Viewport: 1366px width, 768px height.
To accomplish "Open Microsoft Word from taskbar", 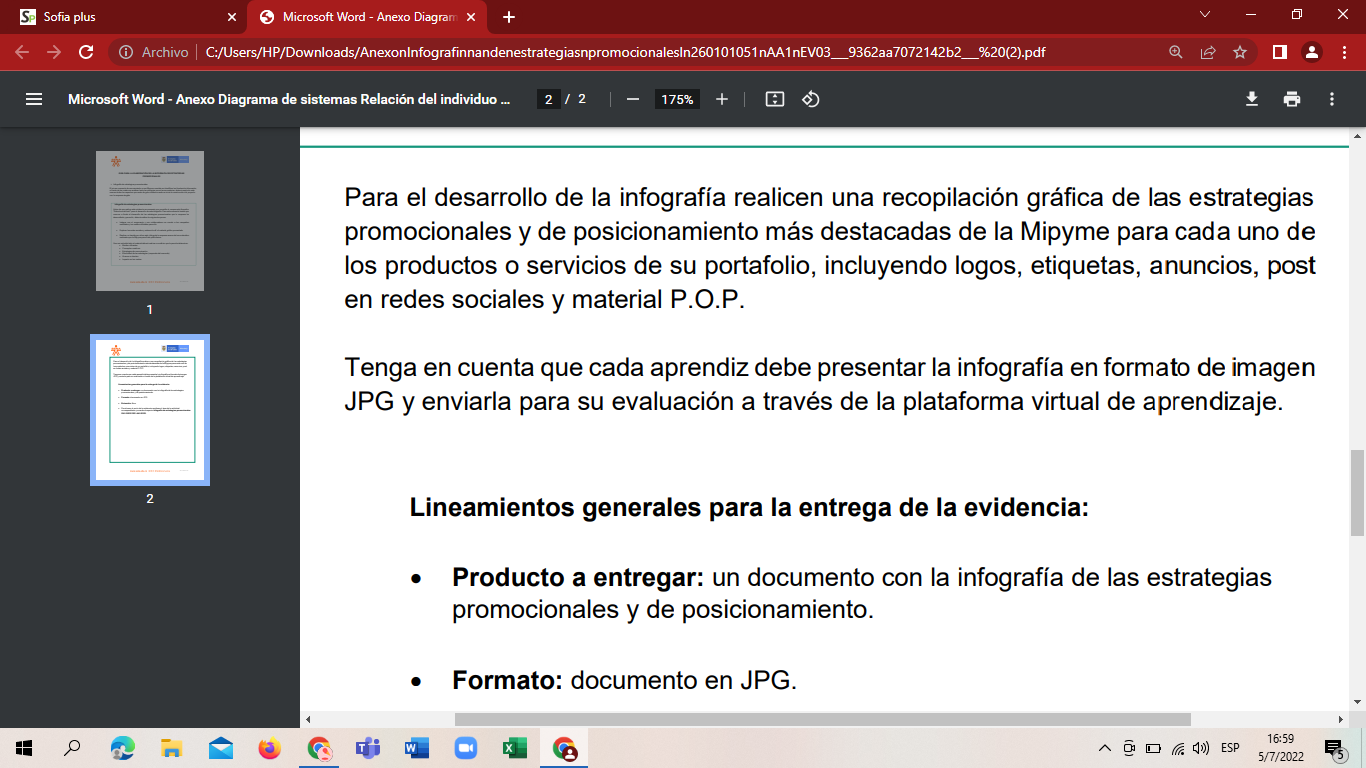I will coord(417,748).
